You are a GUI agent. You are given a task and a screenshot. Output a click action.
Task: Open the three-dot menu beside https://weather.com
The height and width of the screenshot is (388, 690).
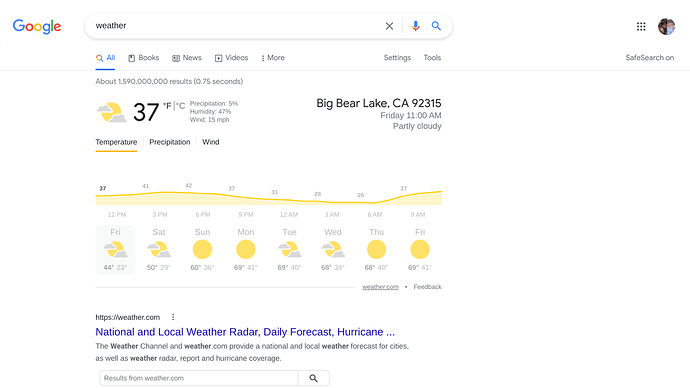tap(173, 317)
